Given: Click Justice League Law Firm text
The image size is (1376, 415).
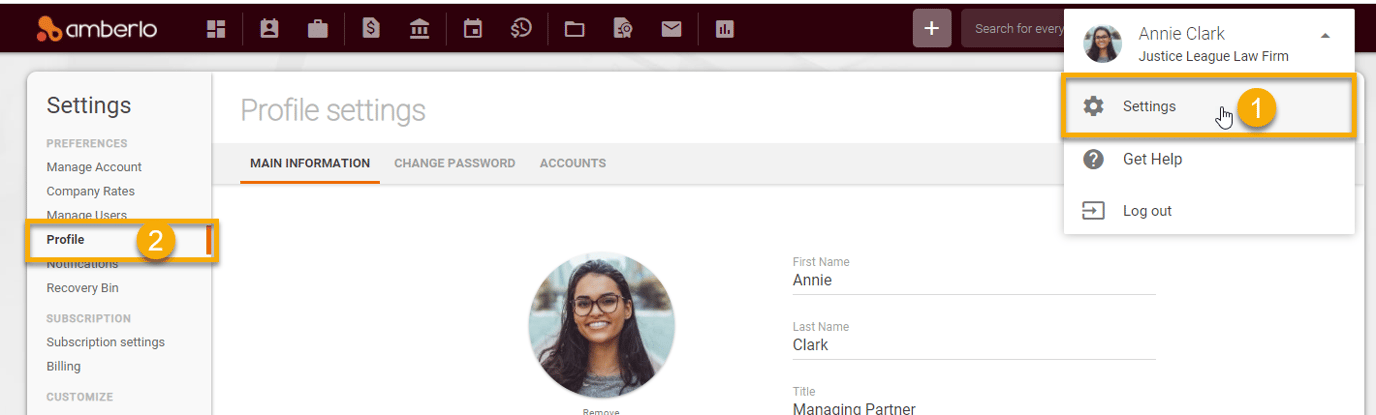Looking at the screenshot, I should click(1214, 56).
